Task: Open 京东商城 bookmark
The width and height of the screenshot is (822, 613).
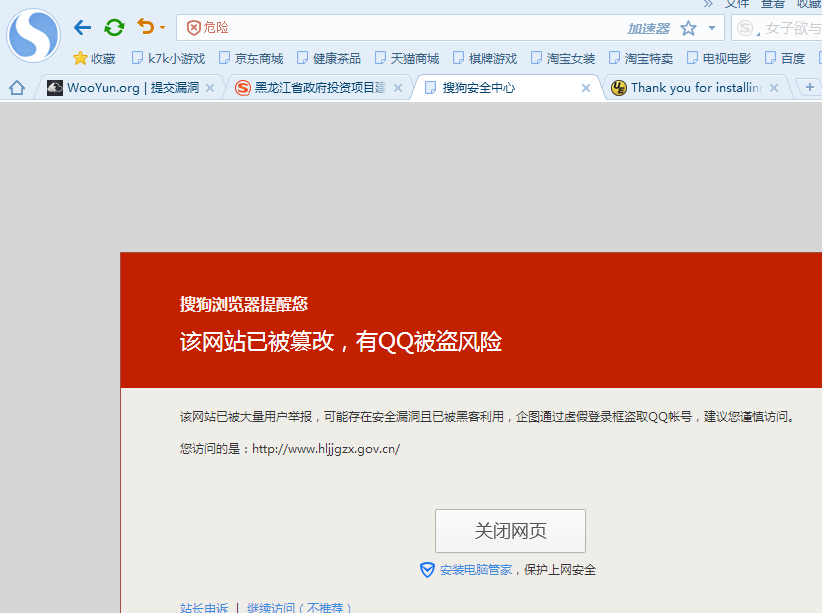Action: pos(251,58)
